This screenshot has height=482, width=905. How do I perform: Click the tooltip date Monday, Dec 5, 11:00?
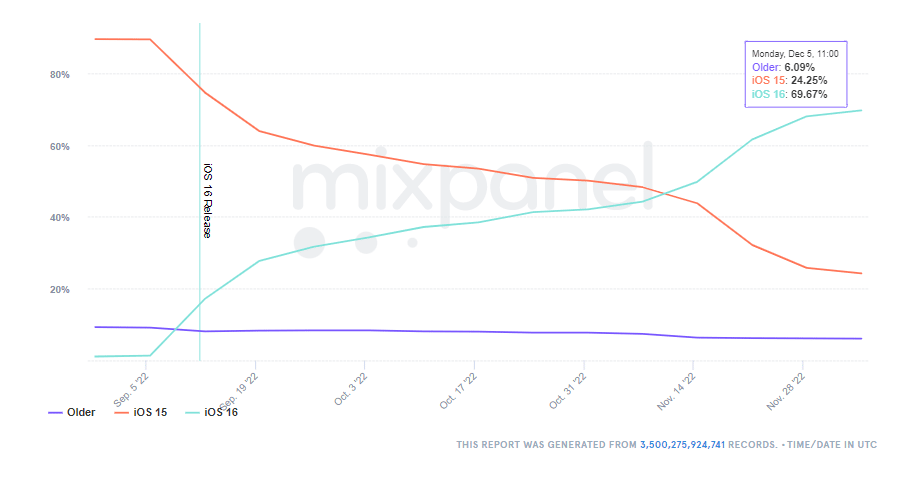795,53
